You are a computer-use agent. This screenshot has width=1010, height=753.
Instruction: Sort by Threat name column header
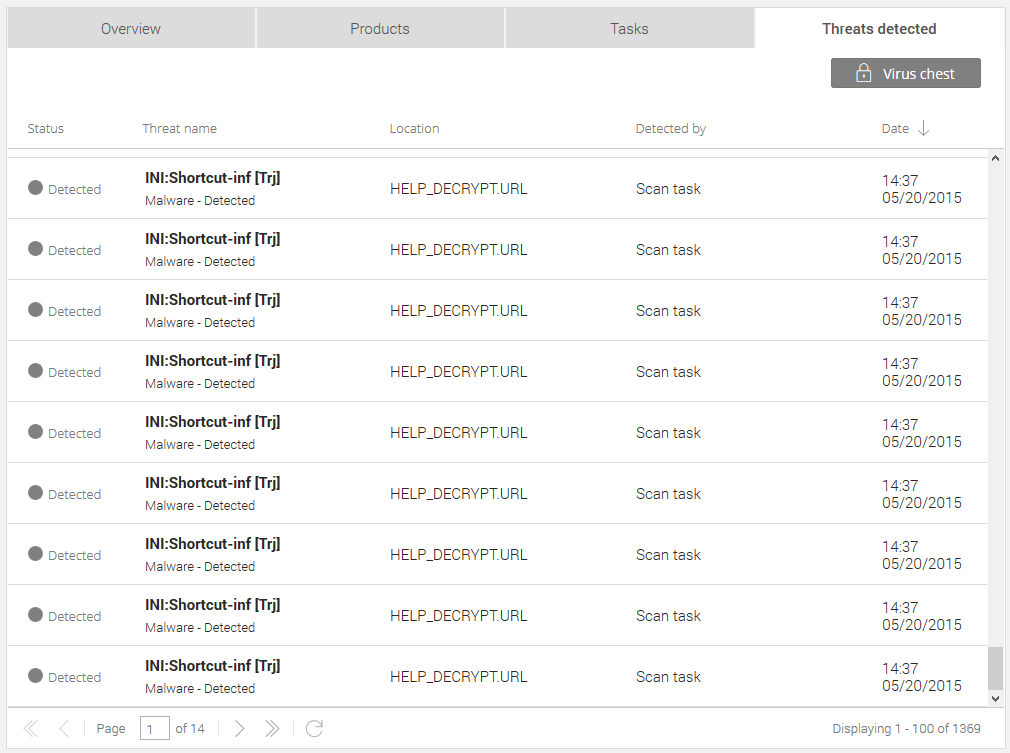pyautogui.click(x=179, y=128)
